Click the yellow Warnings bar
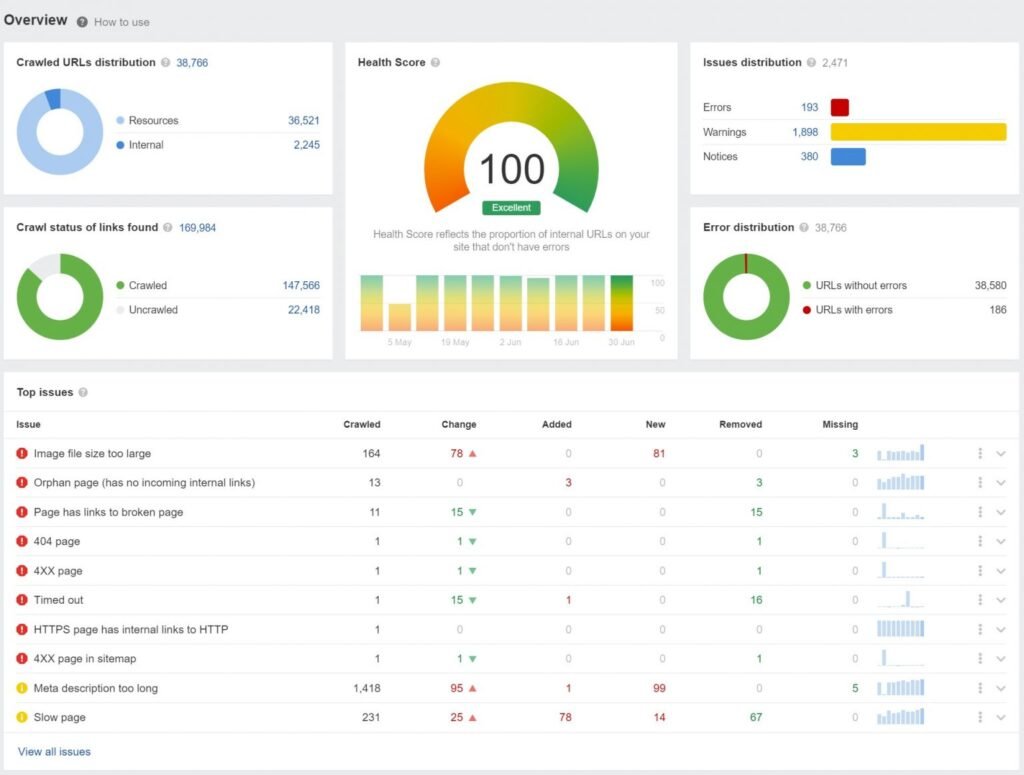 tap(918, 132)
